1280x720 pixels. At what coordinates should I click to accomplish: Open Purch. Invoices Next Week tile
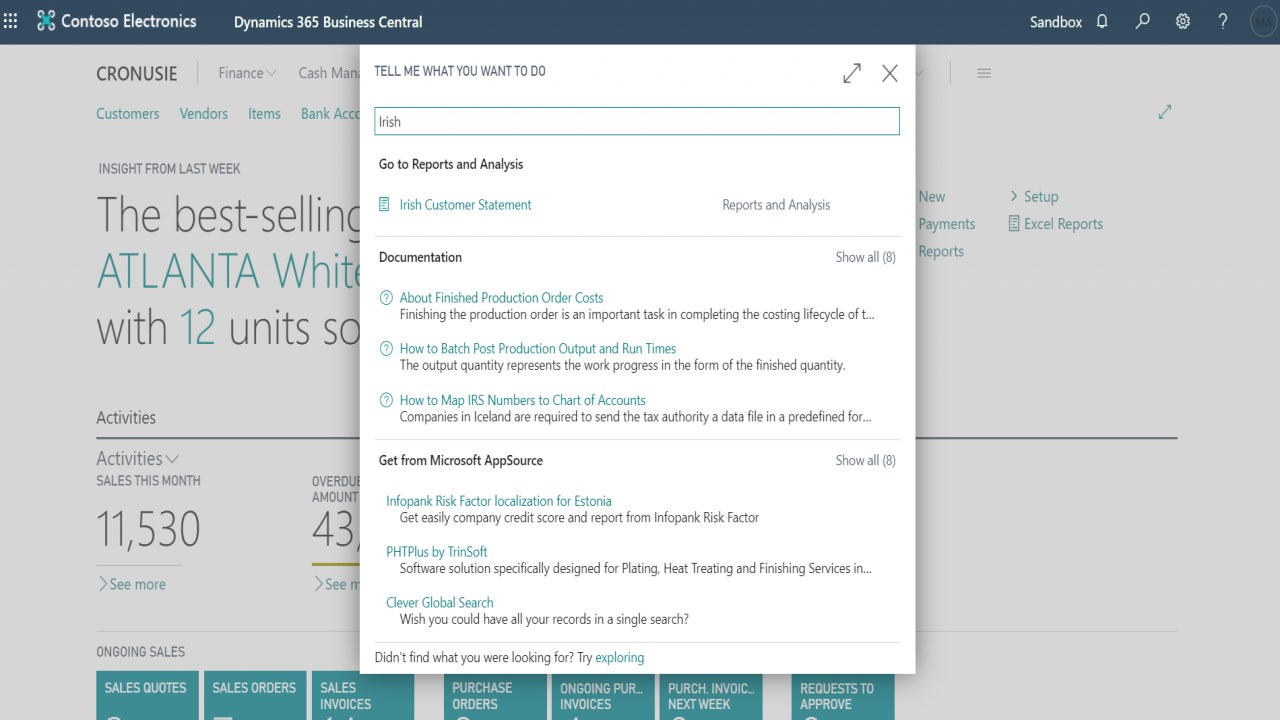(x=711, y=696)
